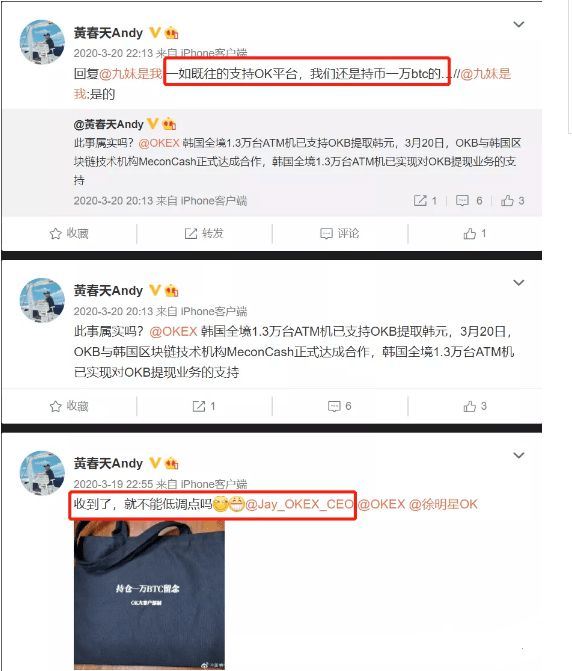The width and height of the screenshot is (572, 671).
Task: Click the repost icon on the first post
Action: [190, 234]
